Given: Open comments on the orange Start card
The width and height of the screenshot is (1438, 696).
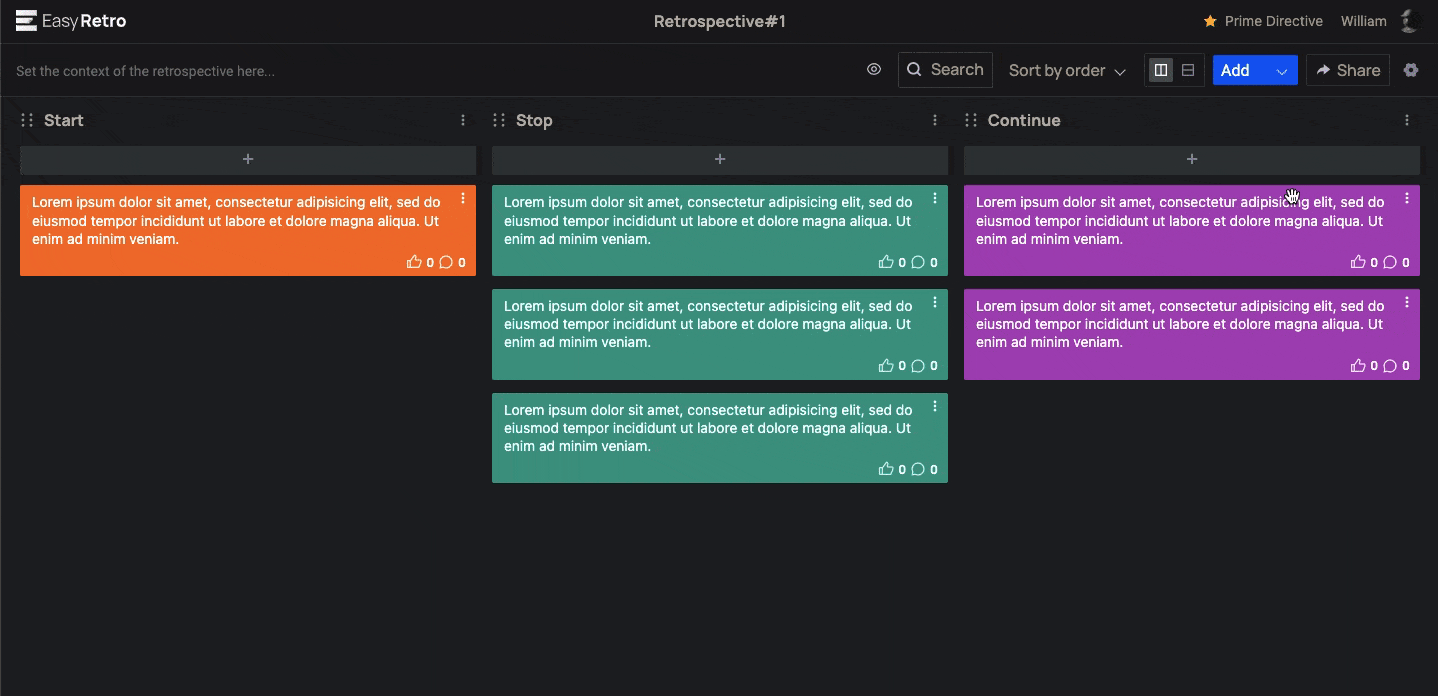Looking at the screenshot, I should 446,262.
